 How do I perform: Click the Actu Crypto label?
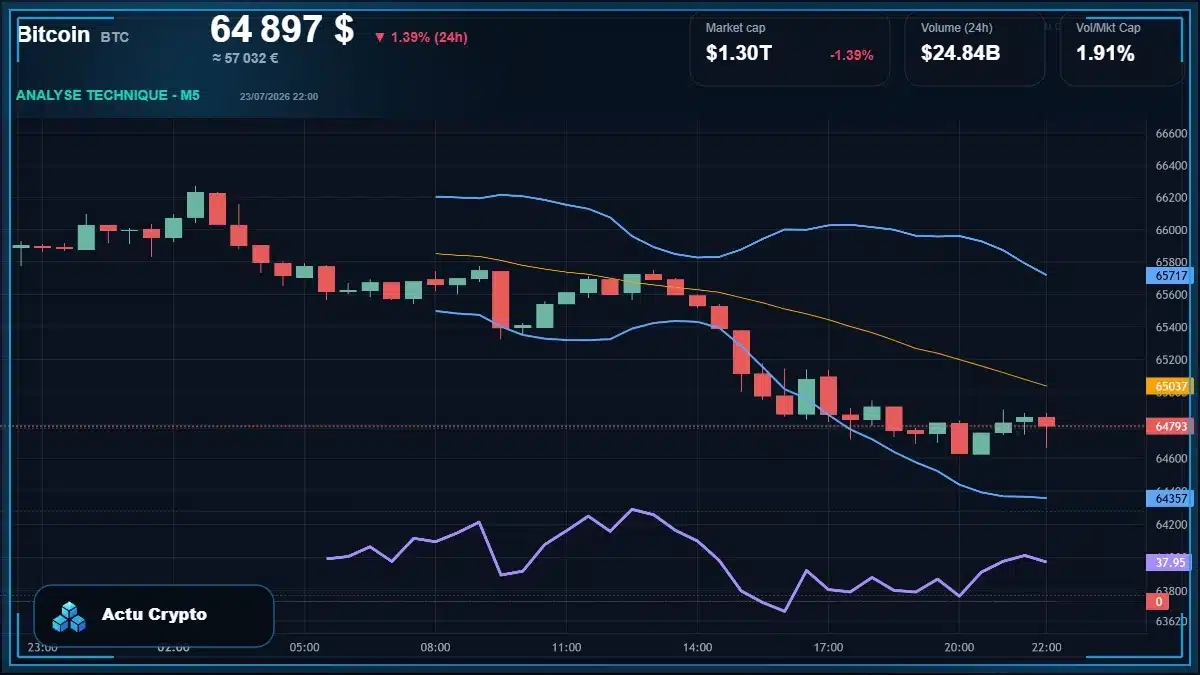tap(154, 614)
